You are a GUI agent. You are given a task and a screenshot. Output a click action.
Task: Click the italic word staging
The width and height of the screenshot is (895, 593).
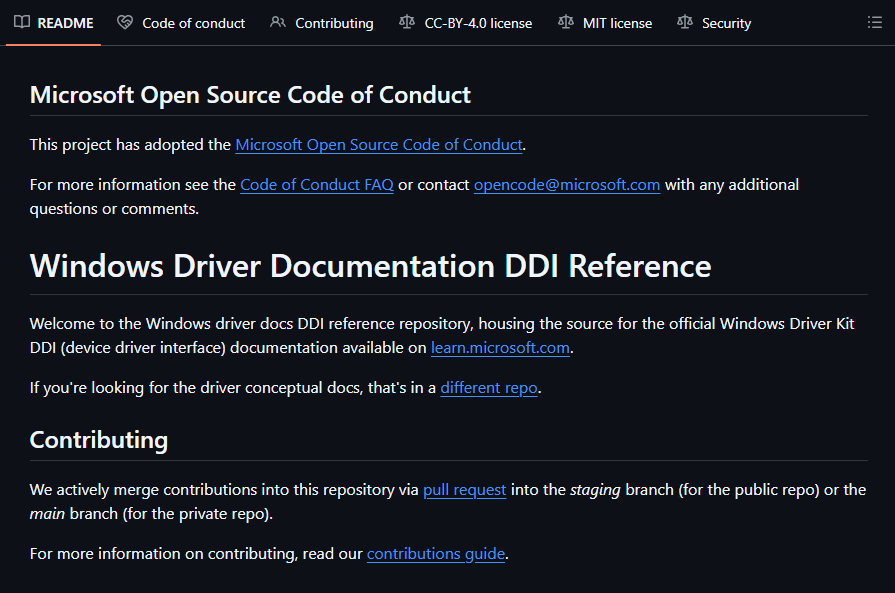click(x=595, y=490)
